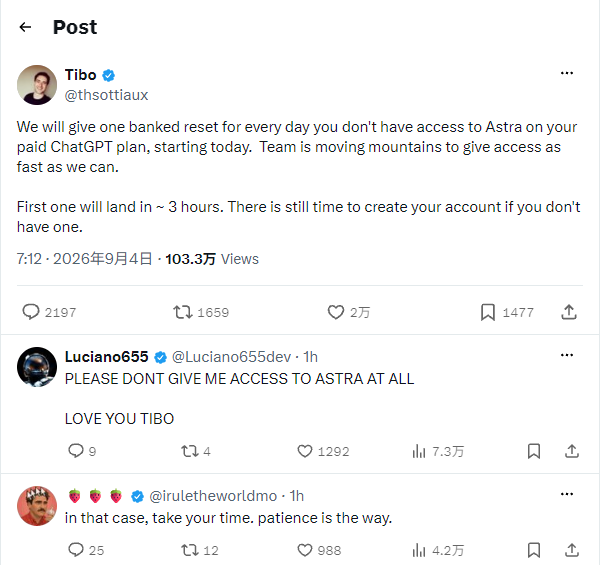The height and width of the screenshot is (565, 605).
Task: Open more options on Luciano655's reply
Action: [x=566, y=355]
